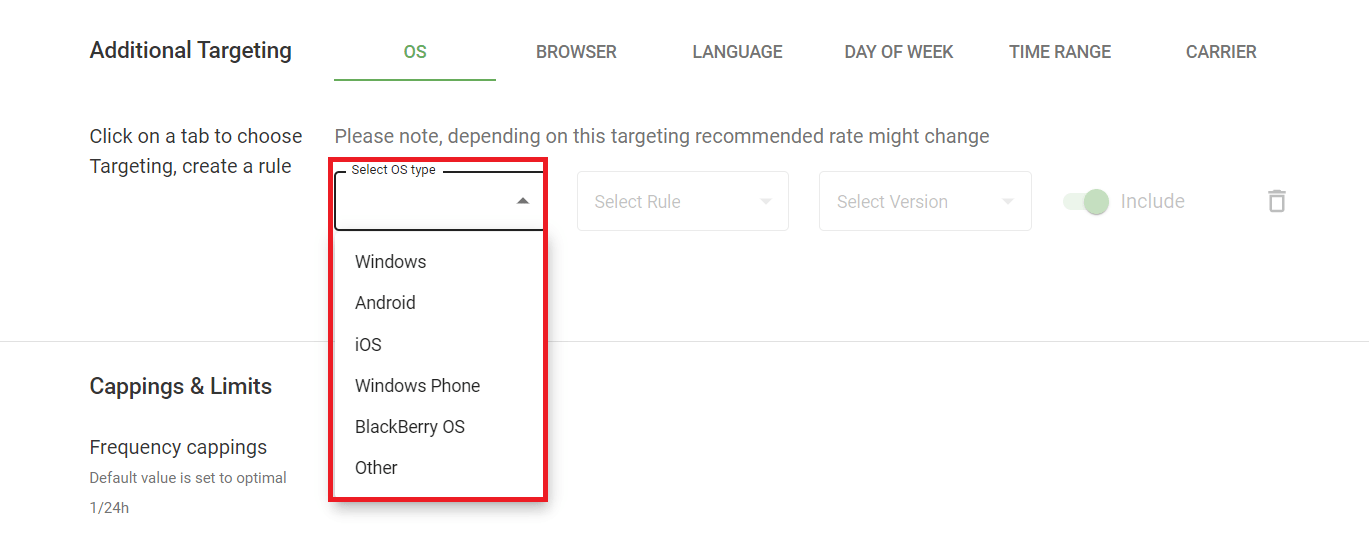The height and width of the screenshot is (537, 1369).
Task: Delete the targeting rule with trash icon
Action: [x=1276, y=201]
